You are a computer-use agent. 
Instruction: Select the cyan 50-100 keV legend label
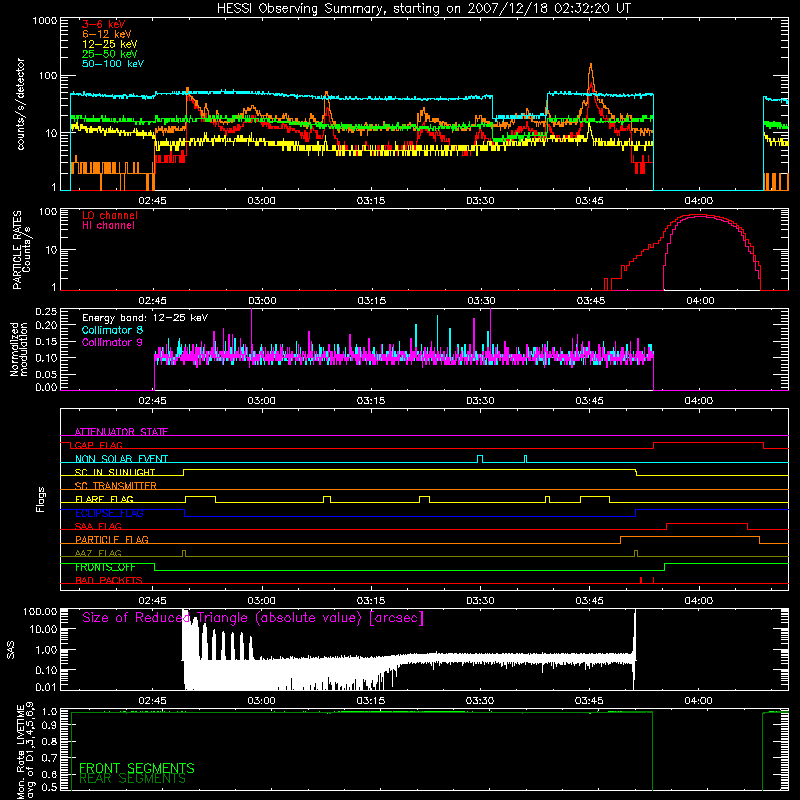(x=113, y=64)
